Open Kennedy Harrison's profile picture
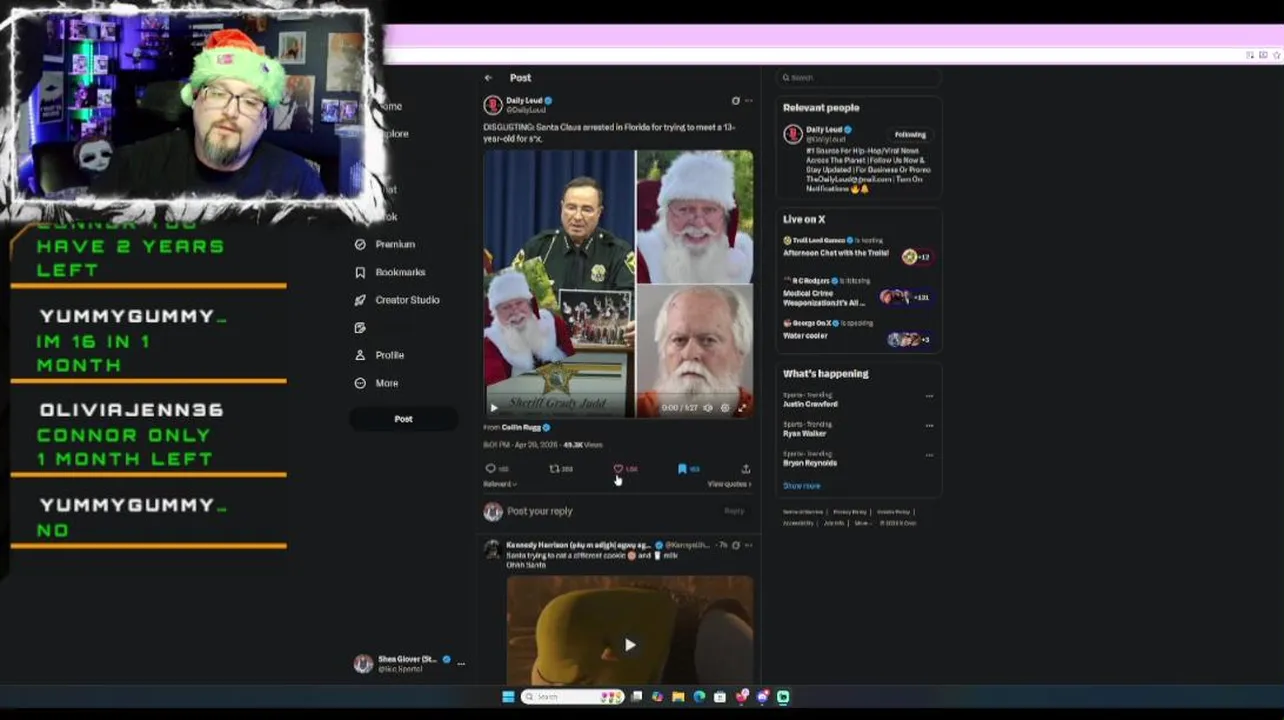The width and height of the screenshot is (1284, 720). click(x=492, y=550)
